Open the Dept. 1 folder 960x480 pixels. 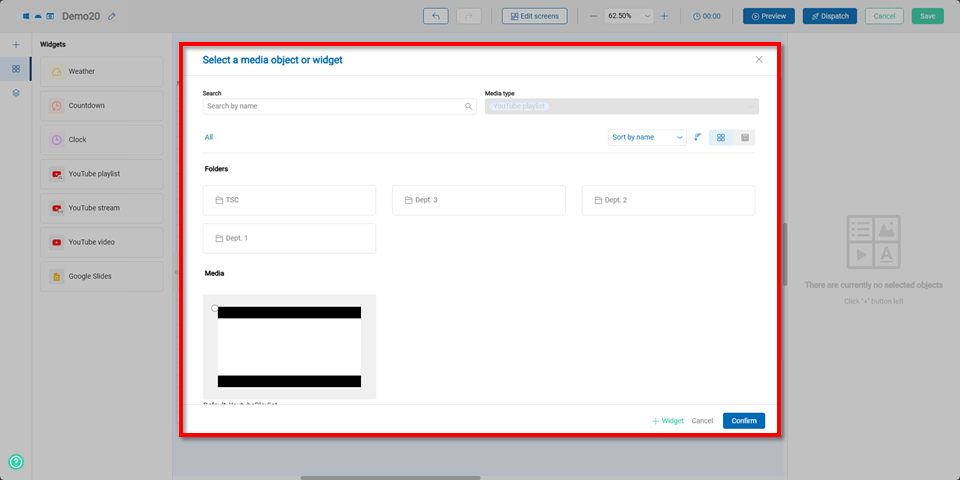pyautogui.click(x=289, y=238)
